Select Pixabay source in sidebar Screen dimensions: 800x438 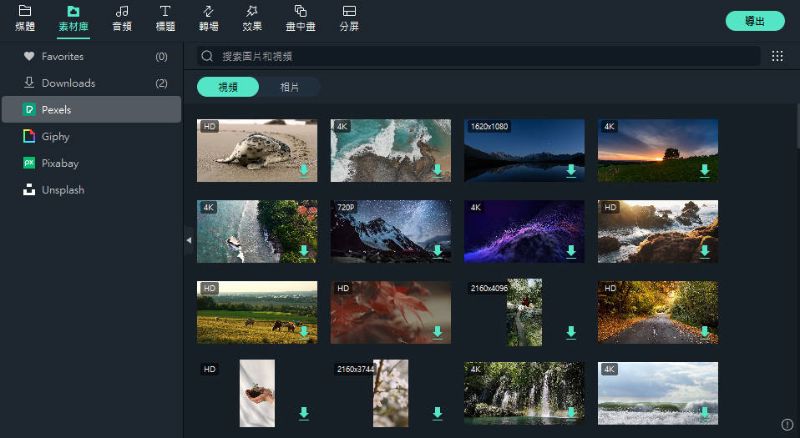(x=92, y=163)
